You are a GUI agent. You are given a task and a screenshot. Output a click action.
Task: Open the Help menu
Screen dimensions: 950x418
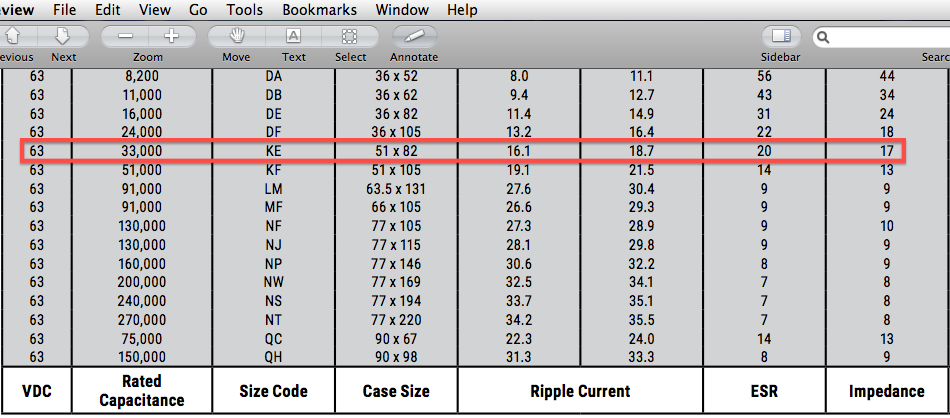(462, 10)
